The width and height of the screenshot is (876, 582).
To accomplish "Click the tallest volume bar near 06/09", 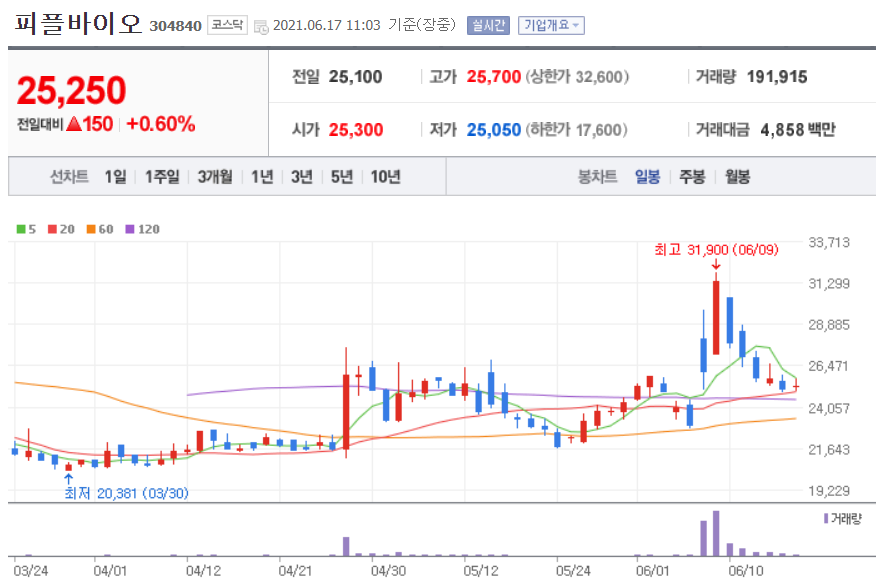I will tap(716, 533).
